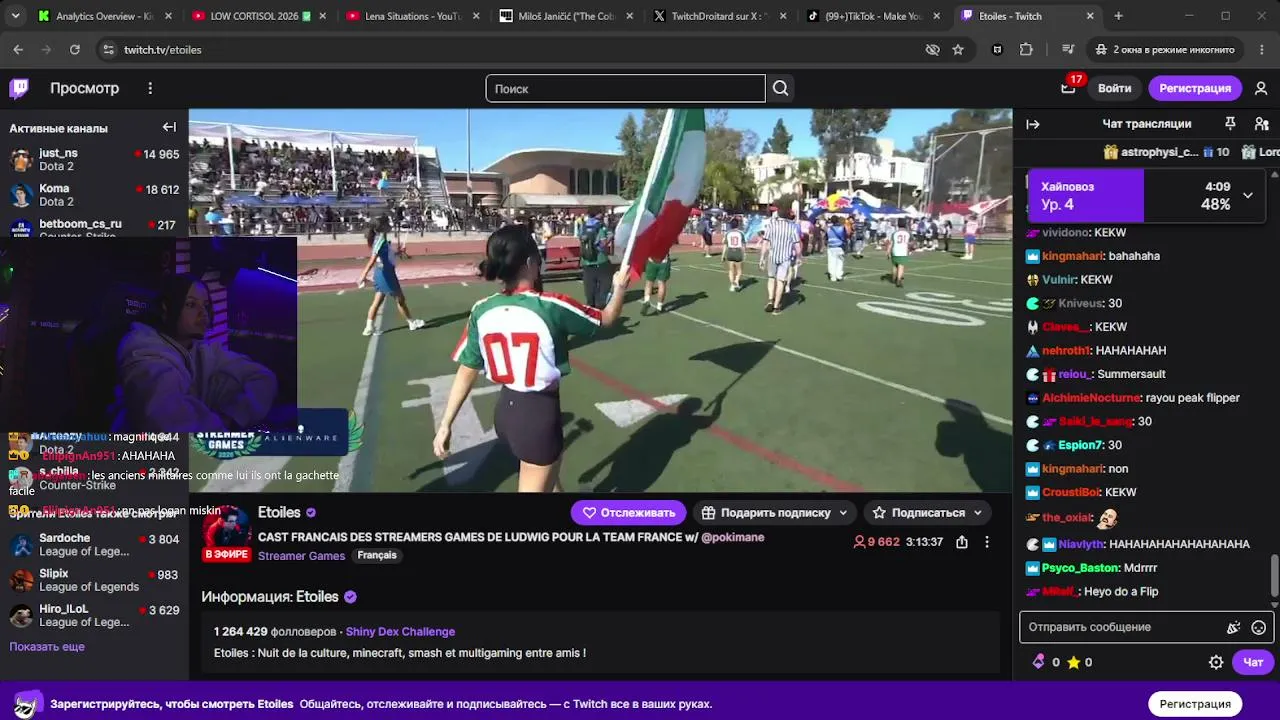The height and width of the screenshot is (720, 1280).
Task: Expand the Хайповоз hype train details
Action: 1248,195
